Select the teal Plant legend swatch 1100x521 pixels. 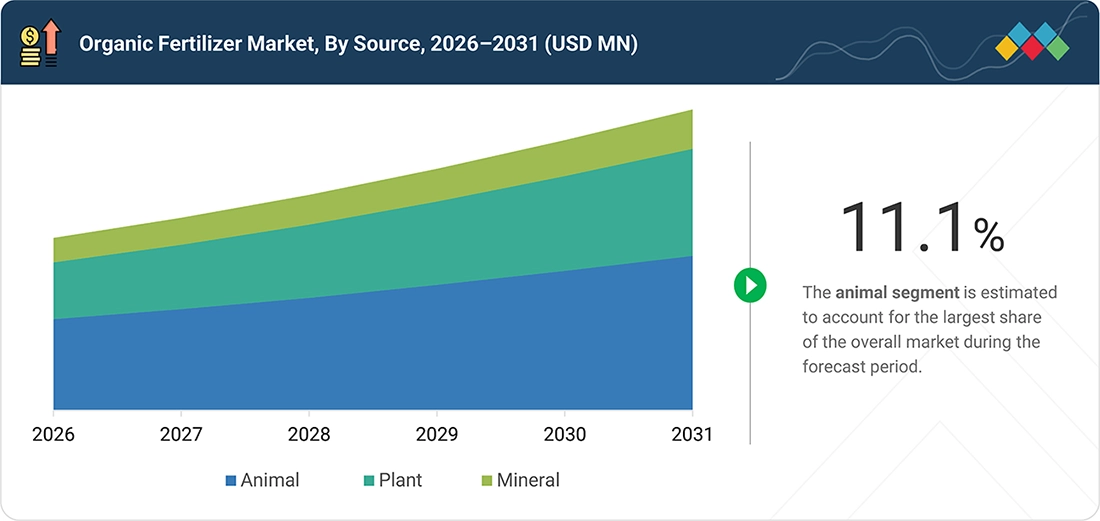click(x=369, y=481)
